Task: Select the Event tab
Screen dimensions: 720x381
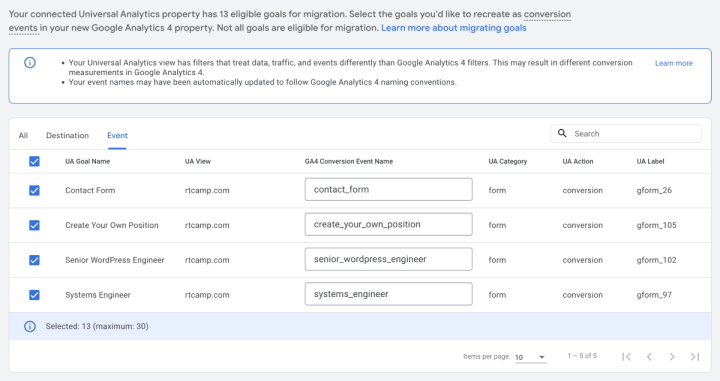Action: 118,135
